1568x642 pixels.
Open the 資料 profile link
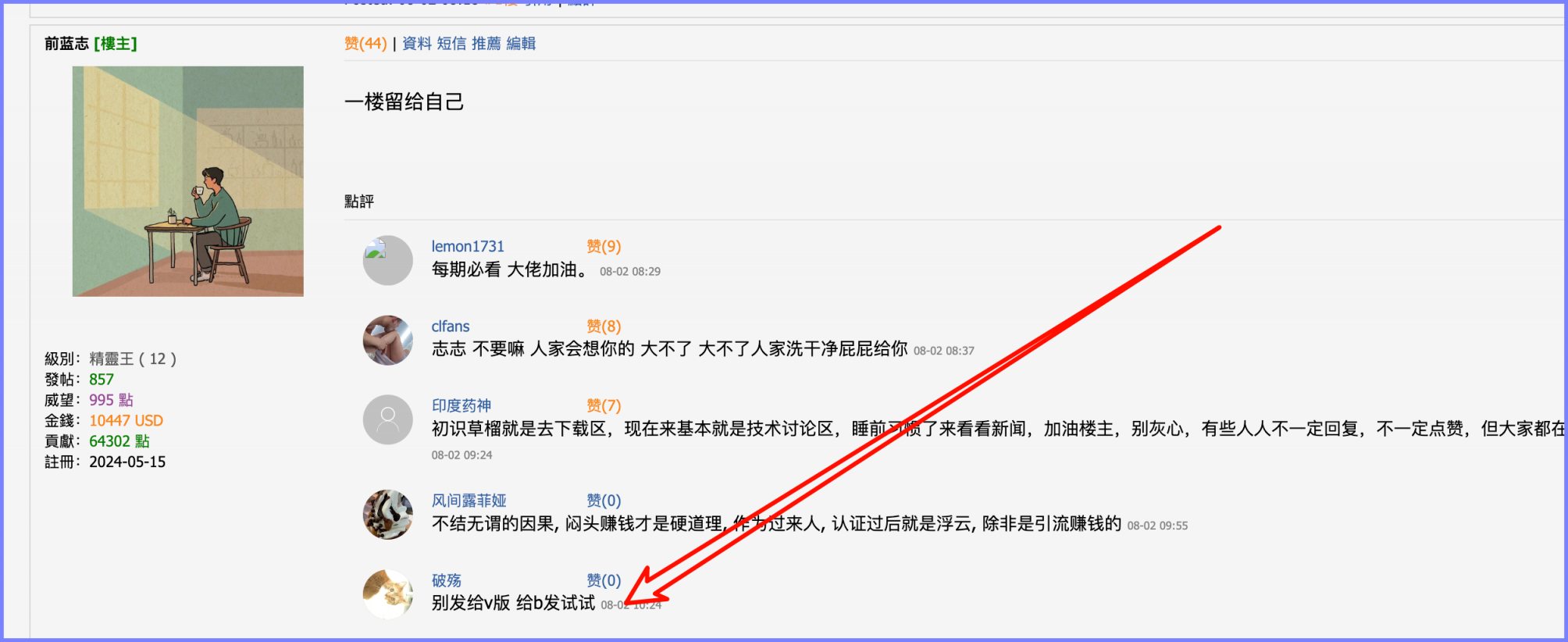[417, 44]
